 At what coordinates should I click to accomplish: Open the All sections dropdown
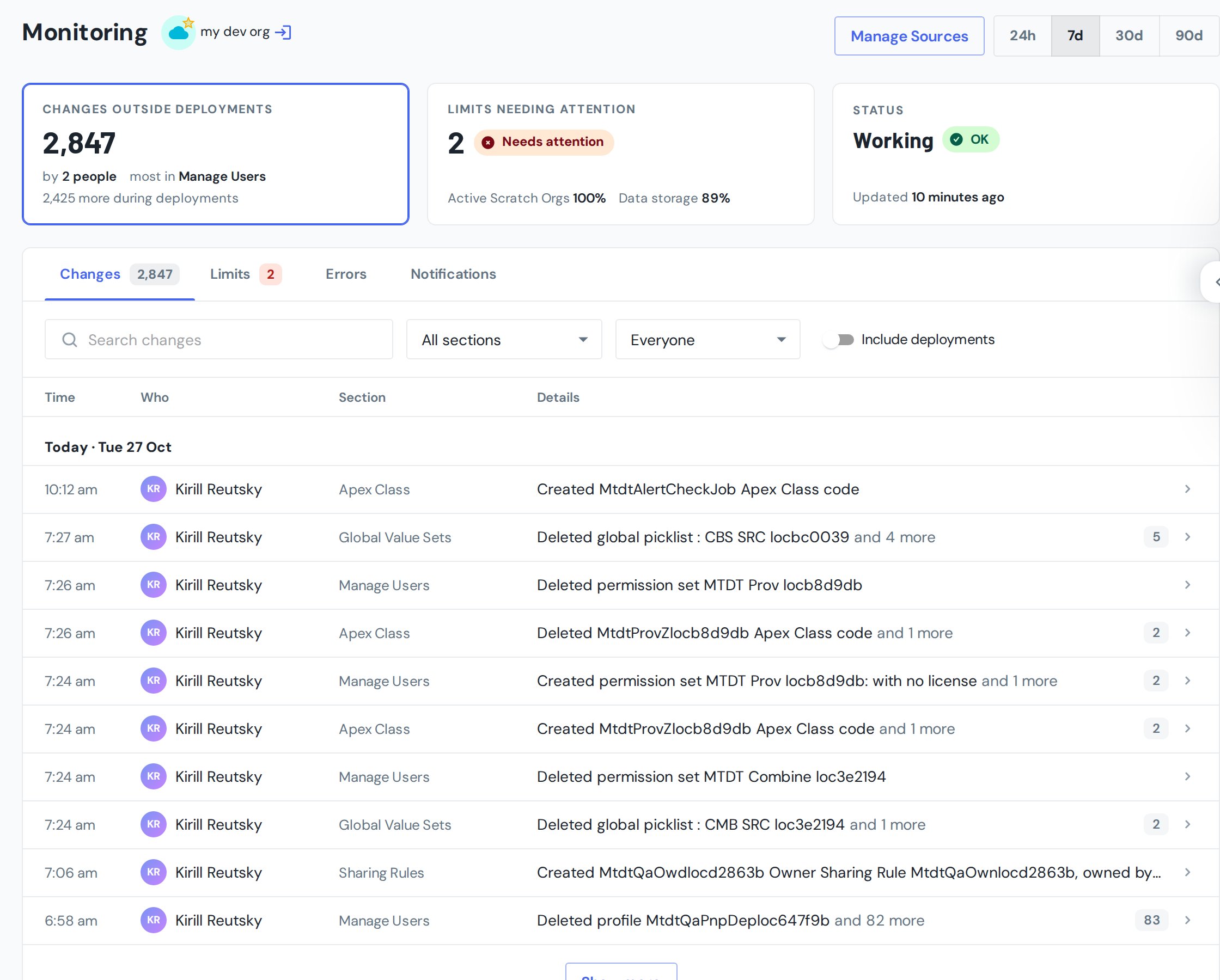coord(504,340)
